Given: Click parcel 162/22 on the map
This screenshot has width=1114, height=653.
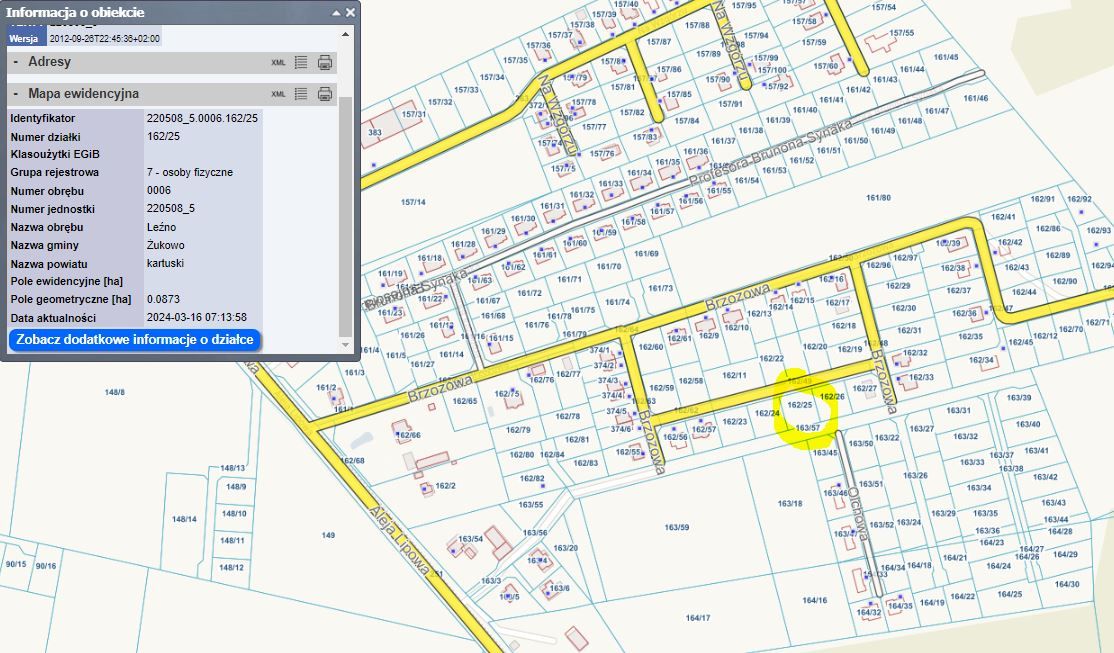Looking at the screenshot, I should click(x=772, y=359).
